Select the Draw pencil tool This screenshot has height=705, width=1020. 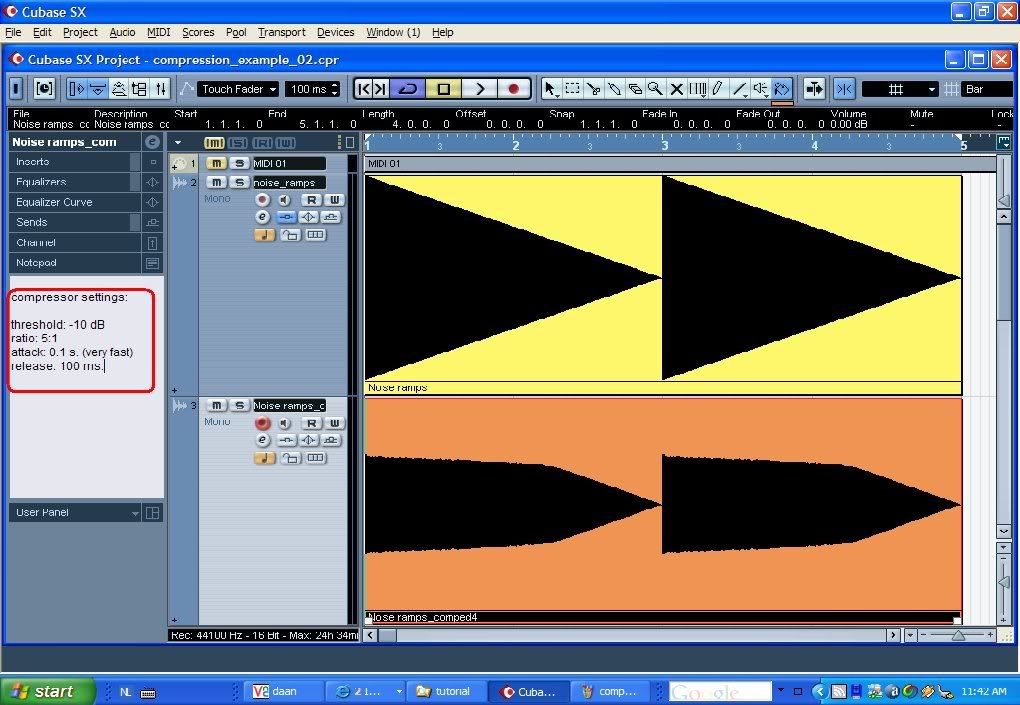coord(718,88)
